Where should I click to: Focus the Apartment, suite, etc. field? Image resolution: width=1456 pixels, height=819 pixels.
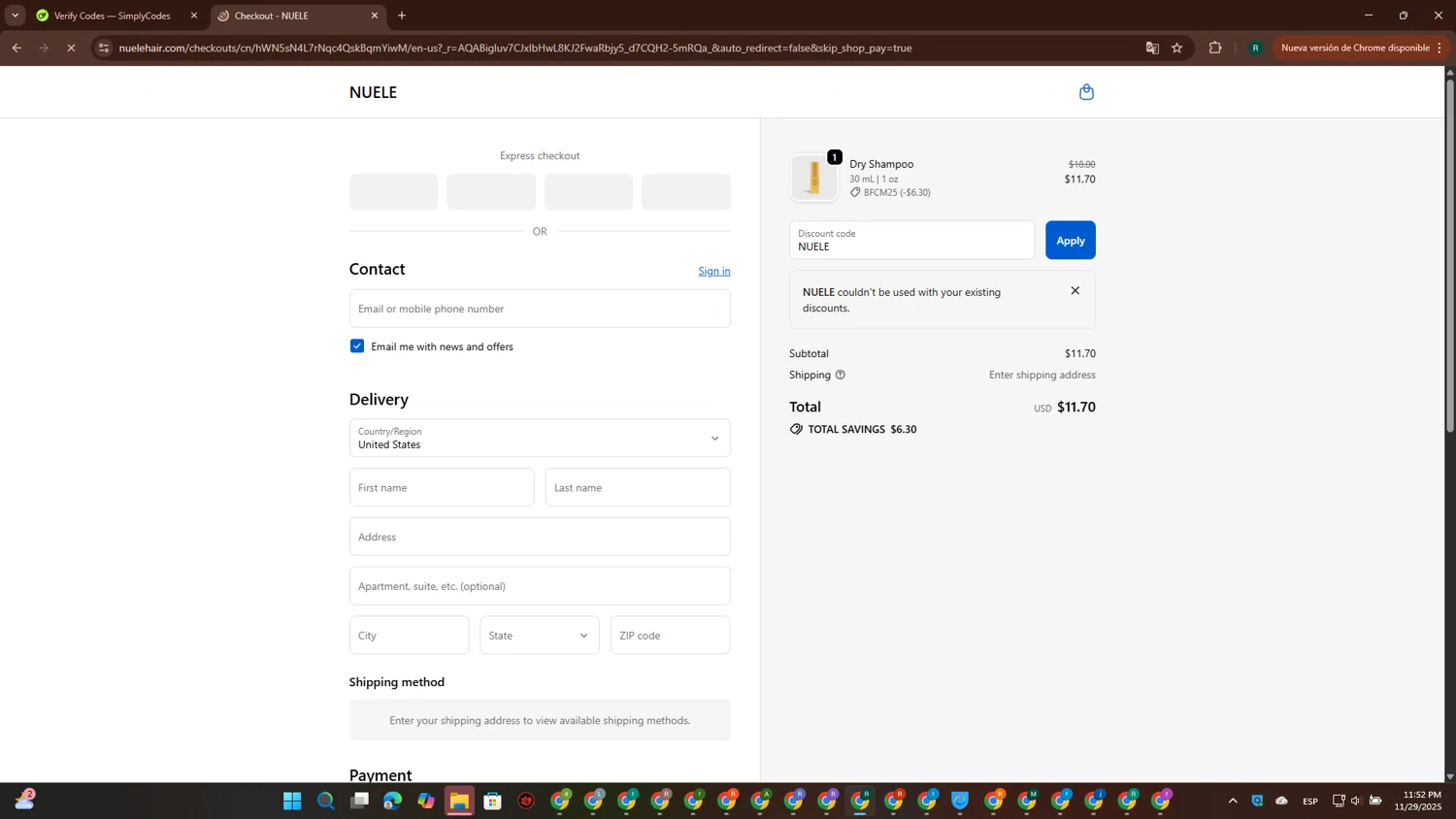[540, 586]
